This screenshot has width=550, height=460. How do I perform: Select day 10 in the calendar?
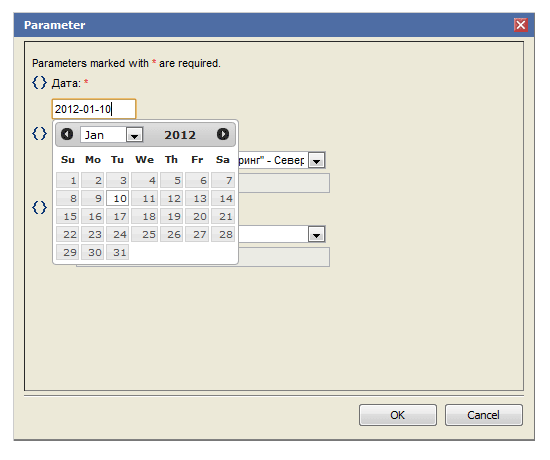click(x=118, y=198)
